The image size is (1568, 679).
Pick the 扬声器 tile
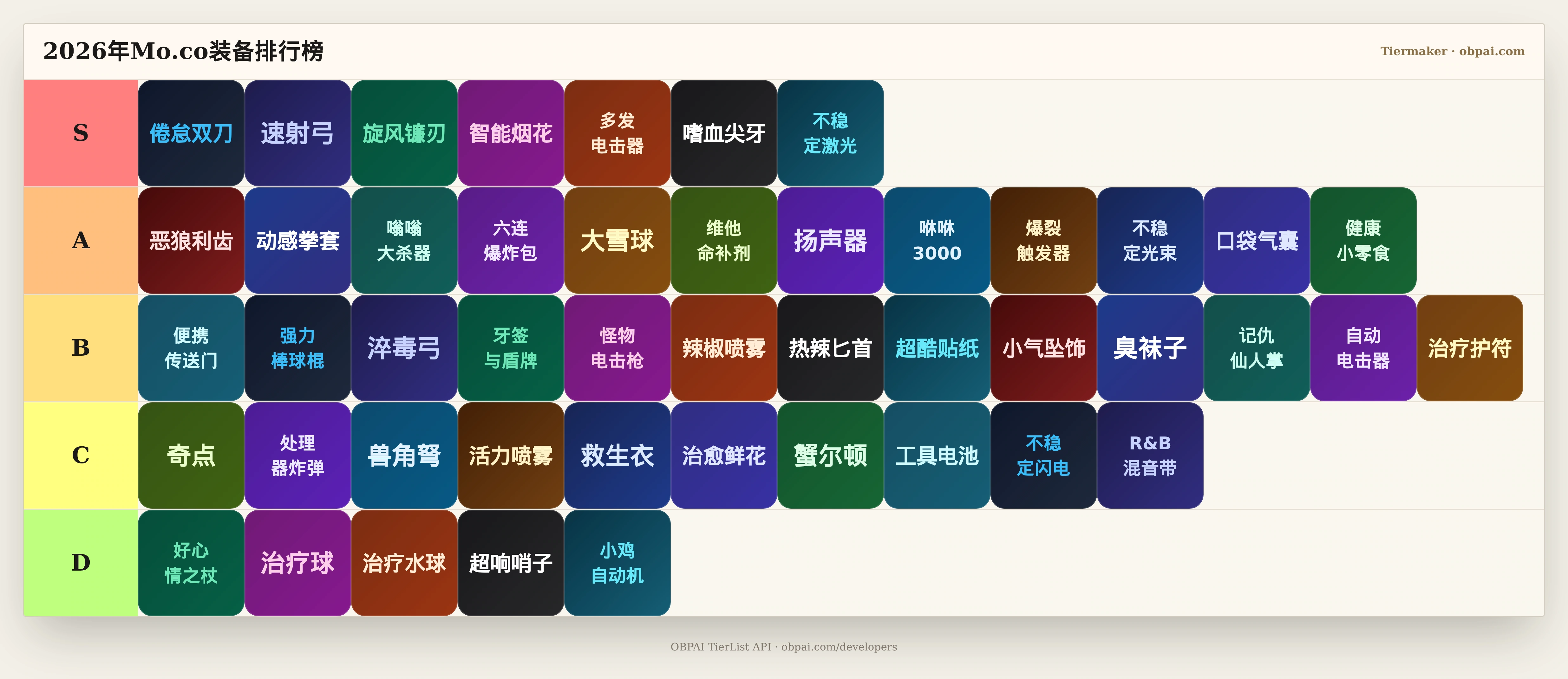(830, 241)
